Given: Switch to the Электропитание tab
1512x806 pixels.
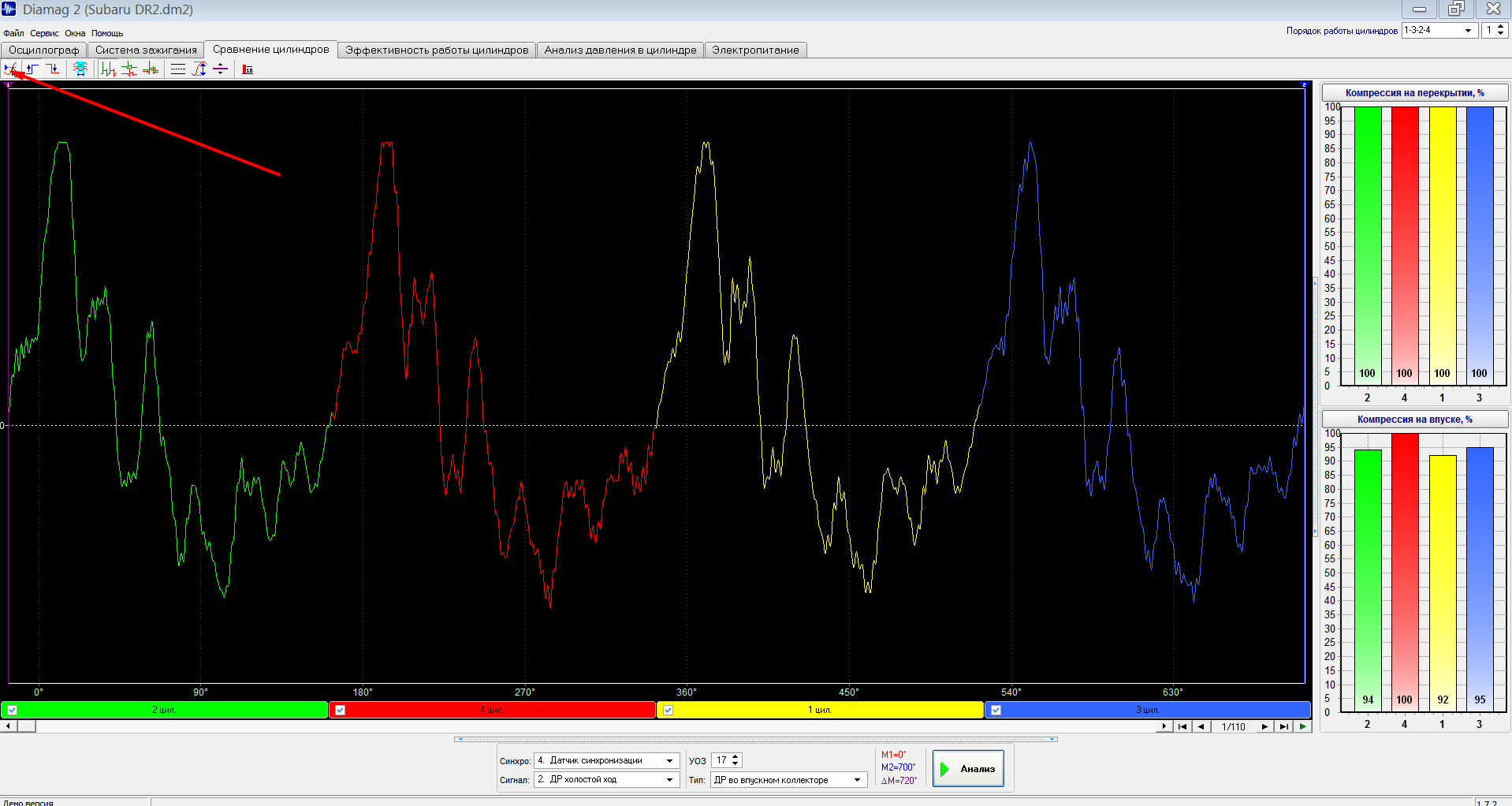Looking at the screenshot, I should coord(755,50).
